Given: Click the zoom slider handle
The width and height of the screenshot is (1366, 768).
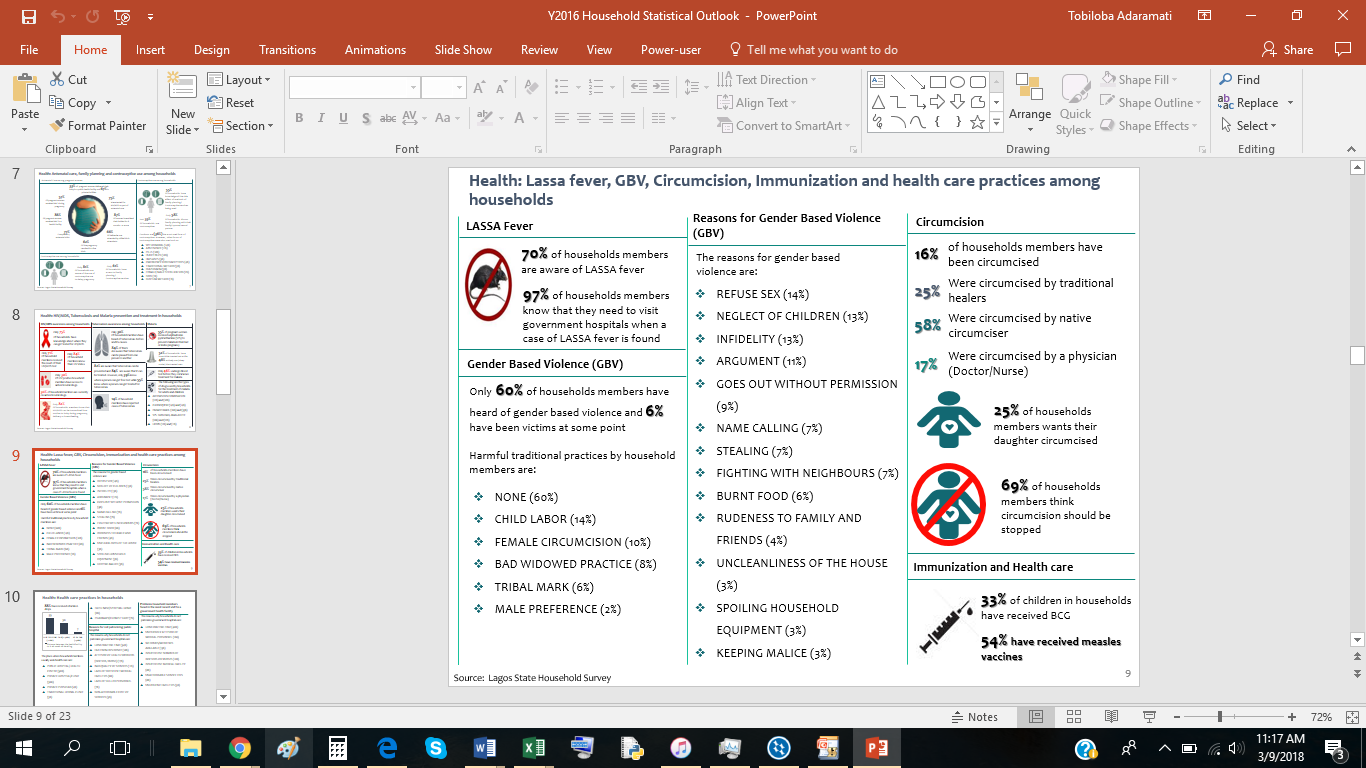Looking at the screenshot, I should pos(1220,717).
